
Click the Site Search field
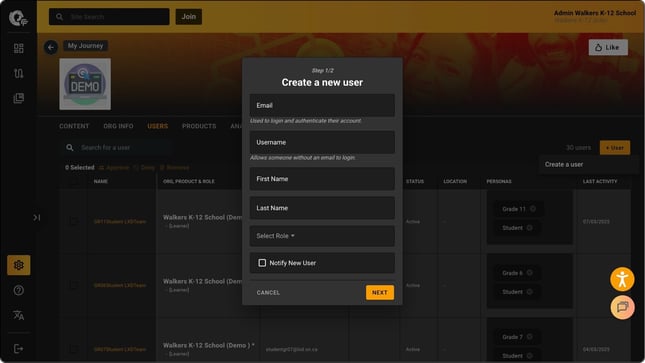tap(109, 16)
